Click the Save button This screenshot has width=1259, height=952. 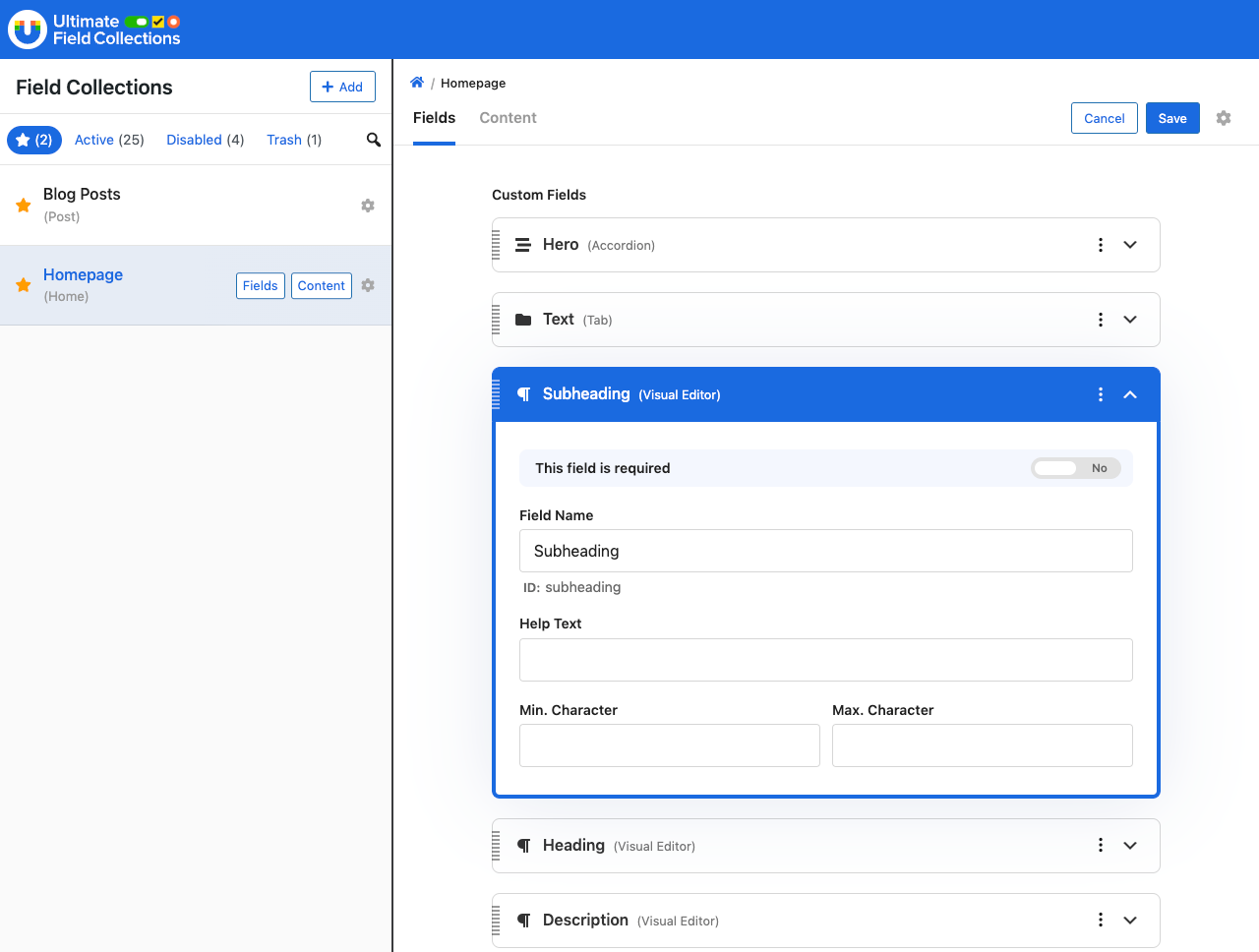(x=1172, y=118)
